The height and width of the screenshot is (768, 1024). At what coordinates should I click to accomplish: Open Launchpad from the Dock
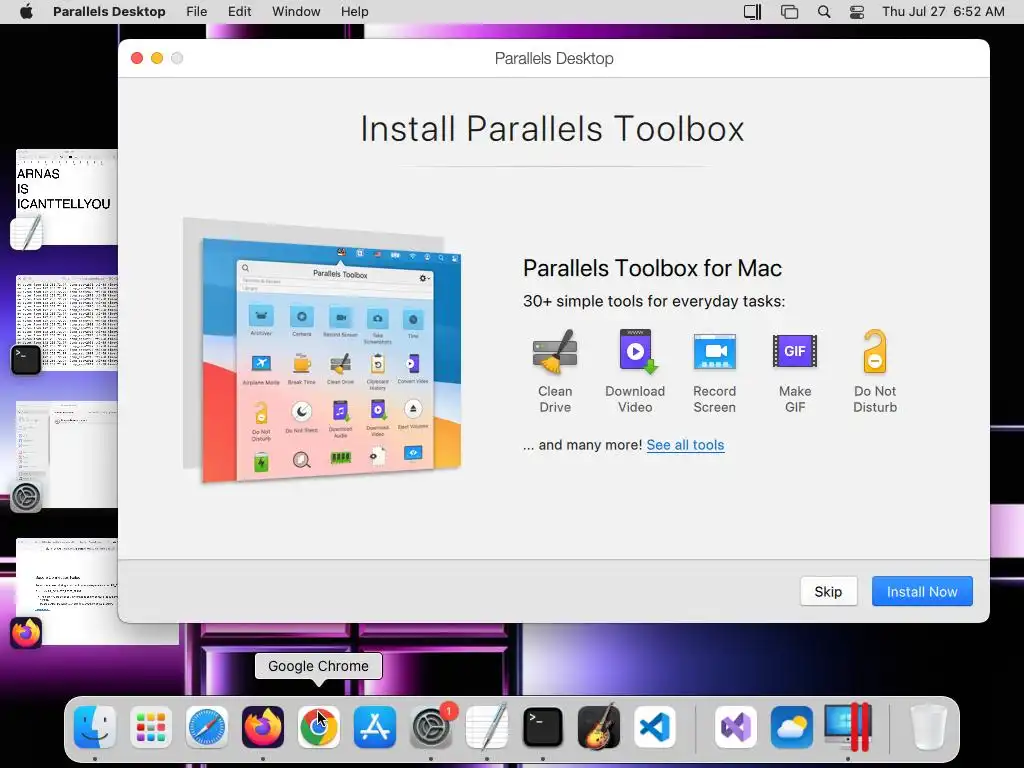(151, 727)
